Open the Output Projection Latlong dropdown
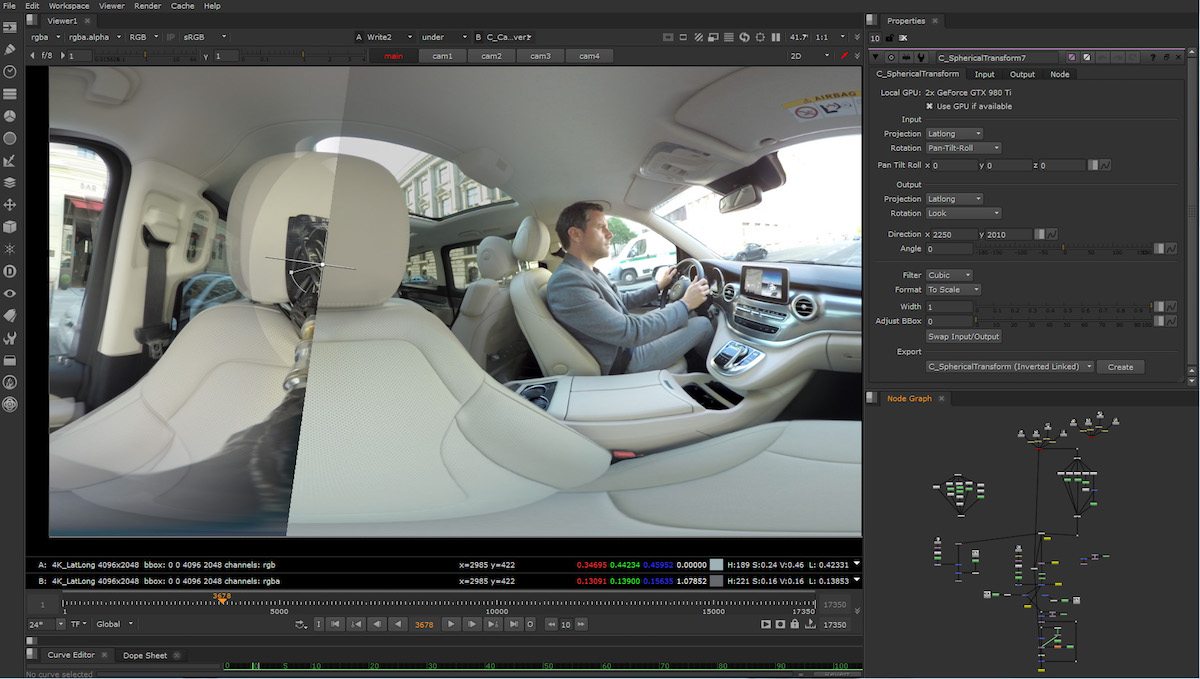 (x=953, y=199)
